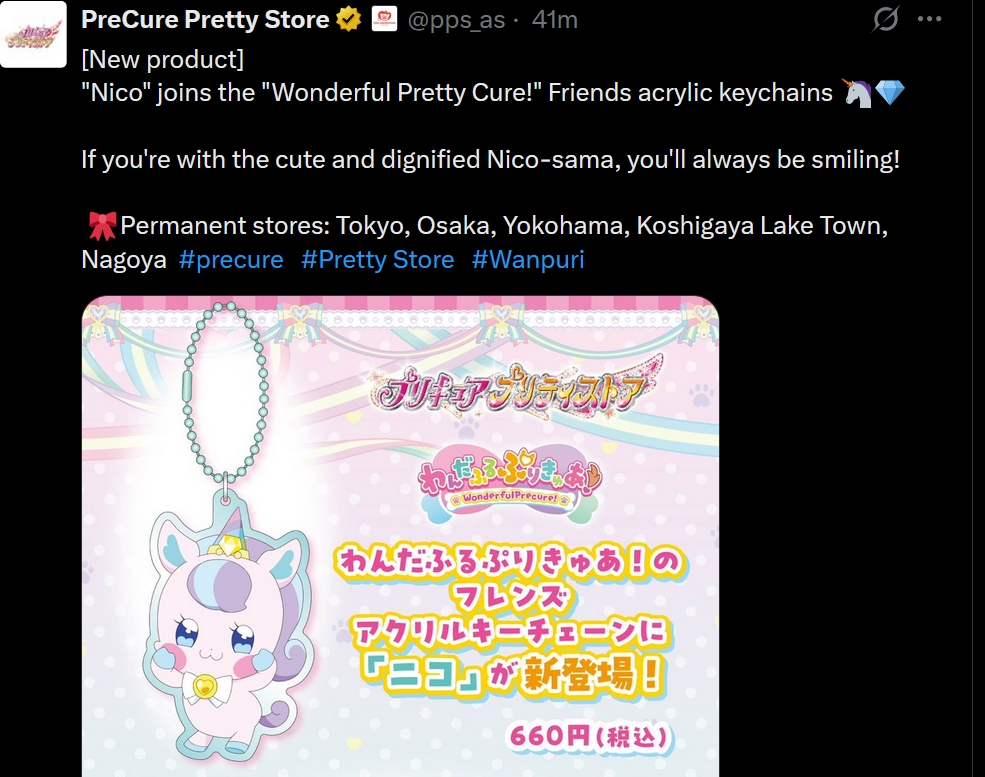Open the #Pretty Store hashtag

(x=378, y=259)
